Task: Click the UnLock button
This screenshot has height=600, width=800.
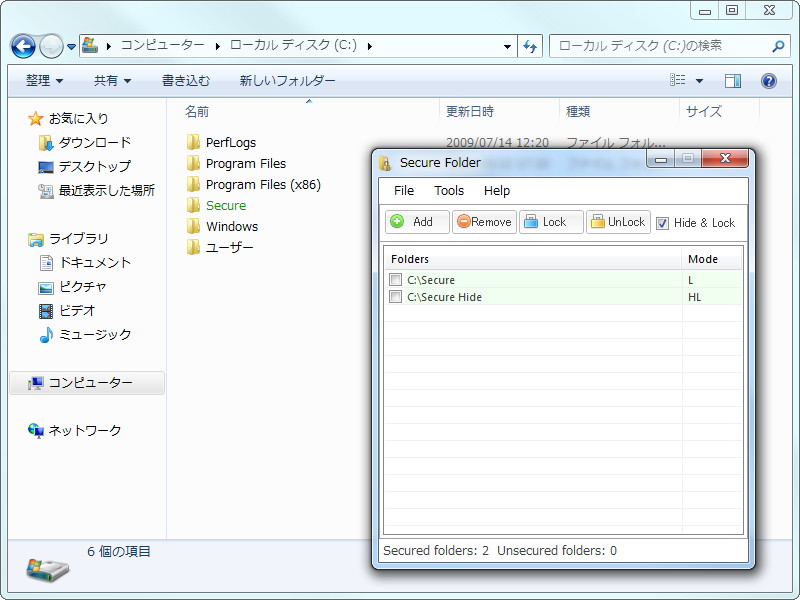Action: click(x=618, y=222)
